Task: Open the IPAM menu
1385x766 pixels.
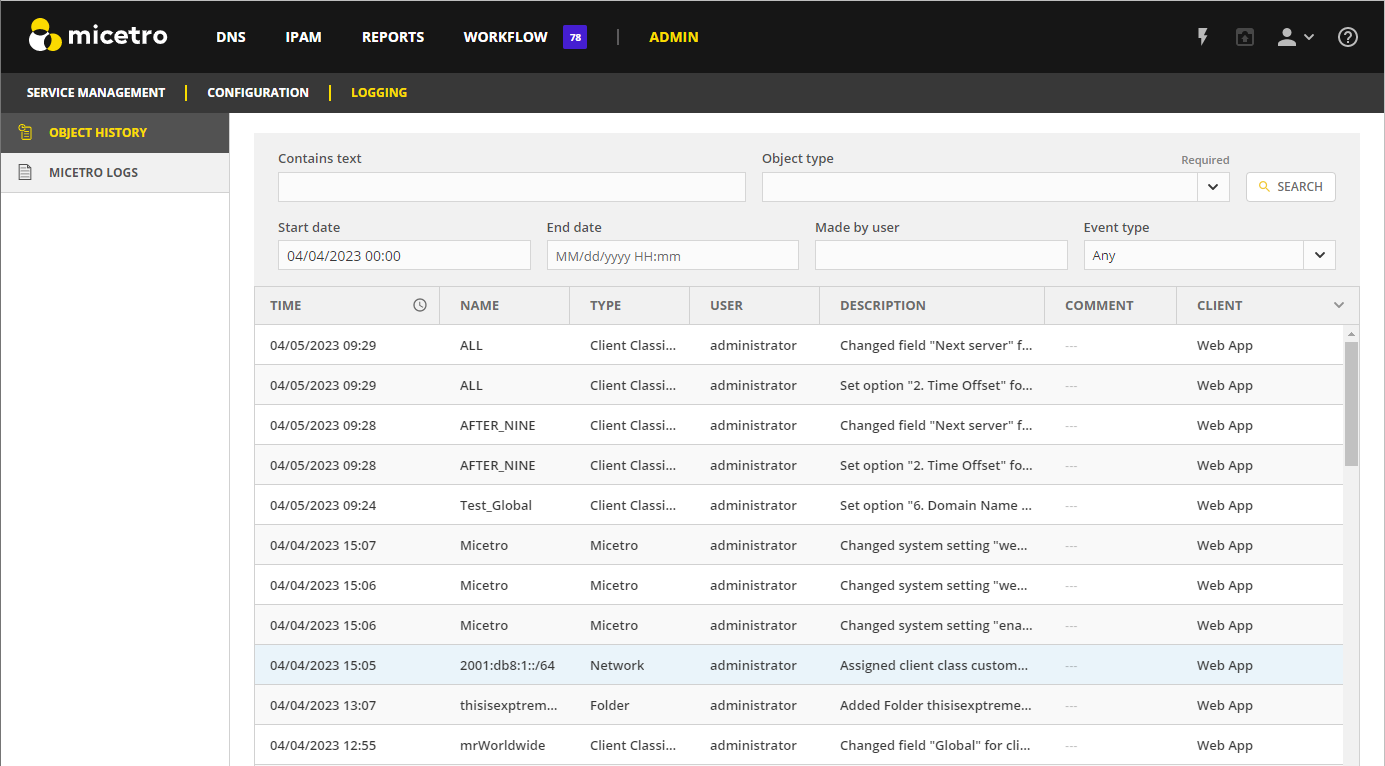Action: pyautogui.click(x=303, y=37)
